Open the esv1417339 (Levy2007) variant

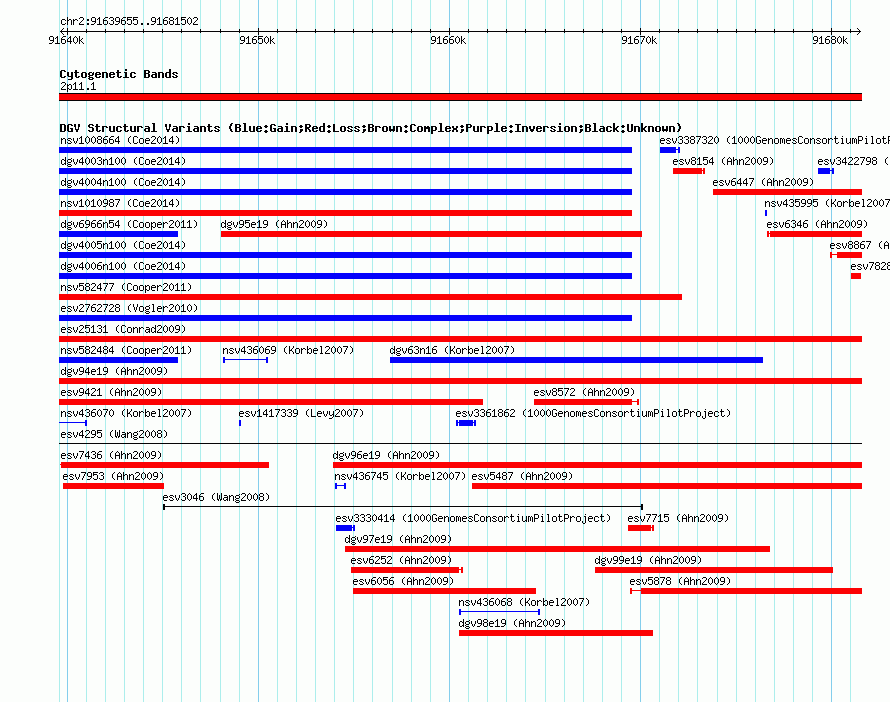[240, 423]
